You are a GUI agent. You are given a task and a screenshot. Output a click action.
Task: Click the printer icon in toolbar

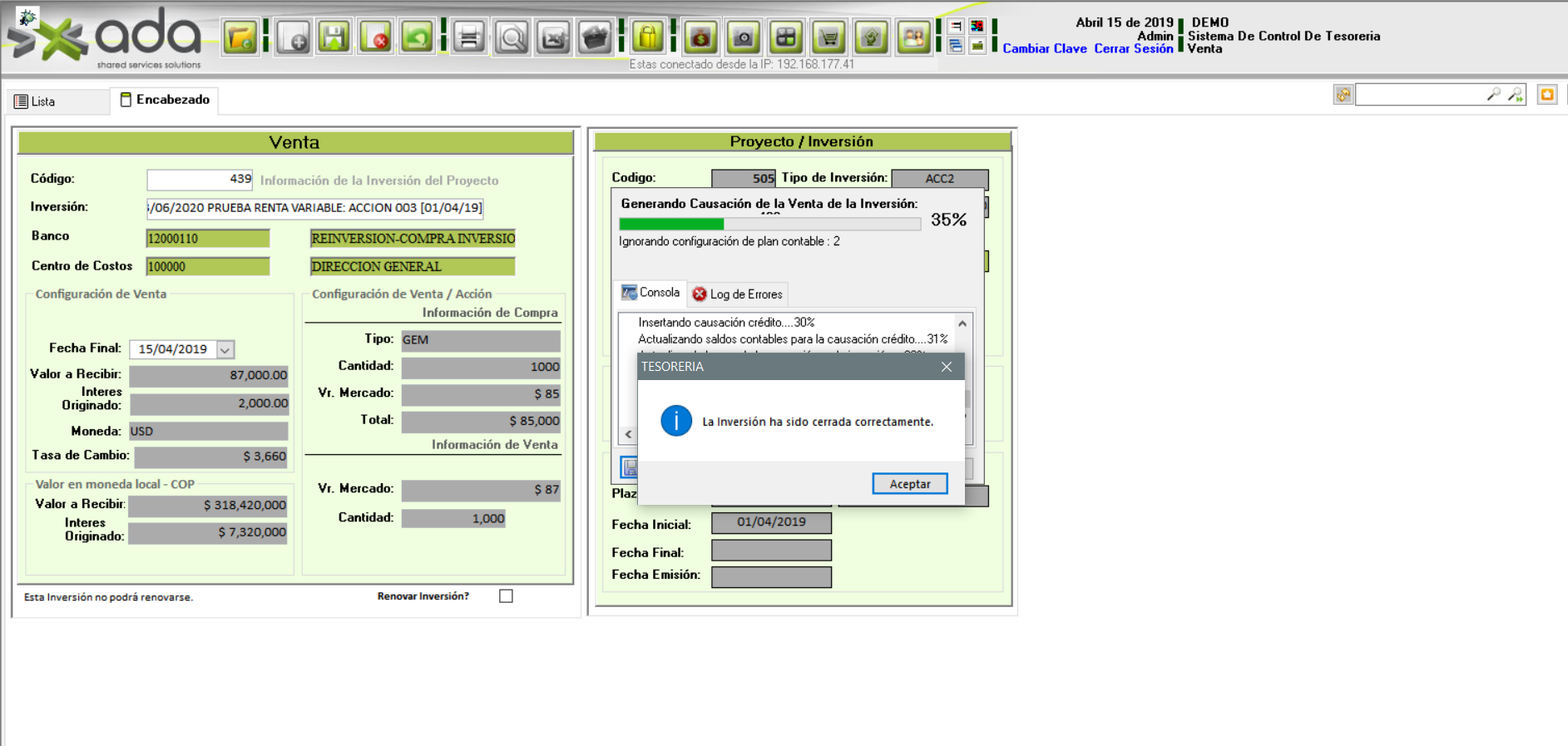[x=469, y=37]
